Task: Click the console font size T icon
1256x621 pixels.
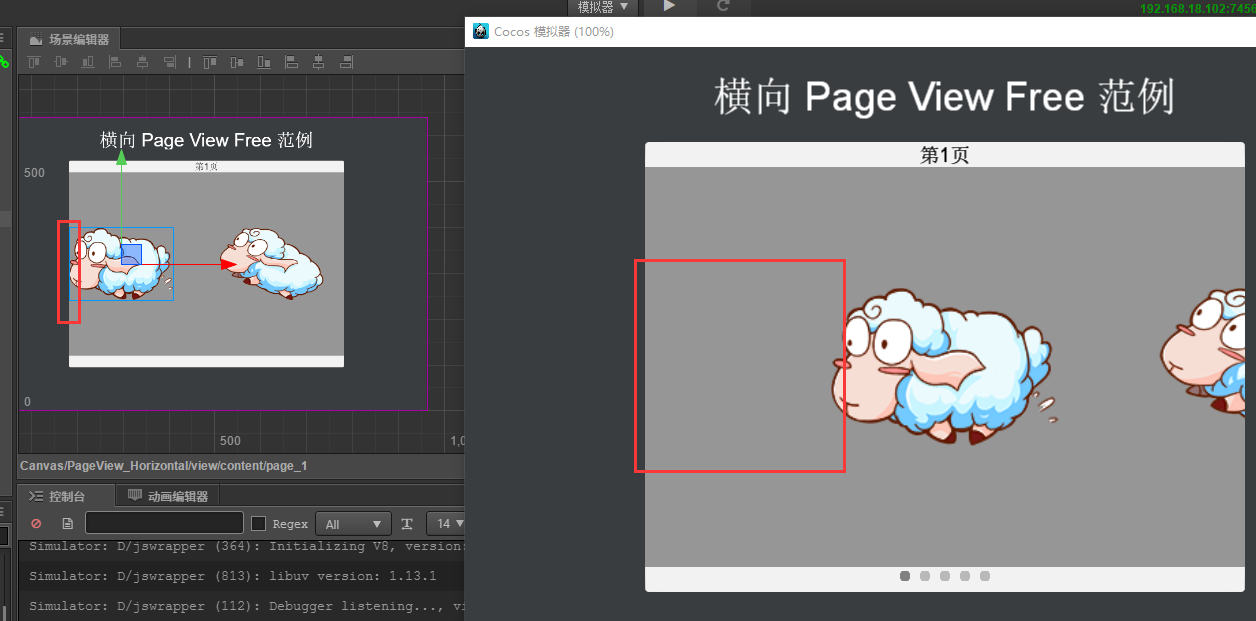Action: point(407,523)
